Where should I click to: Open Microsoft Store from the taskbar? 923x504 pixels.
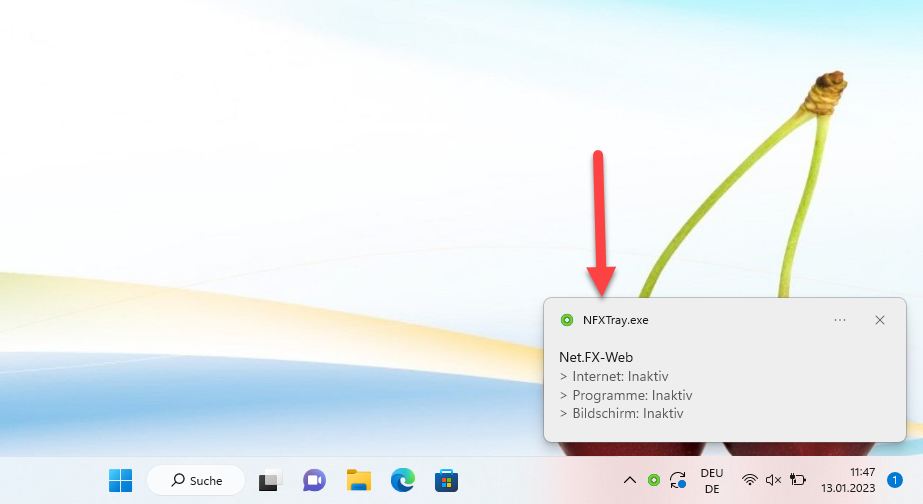[x=446, y=480]
